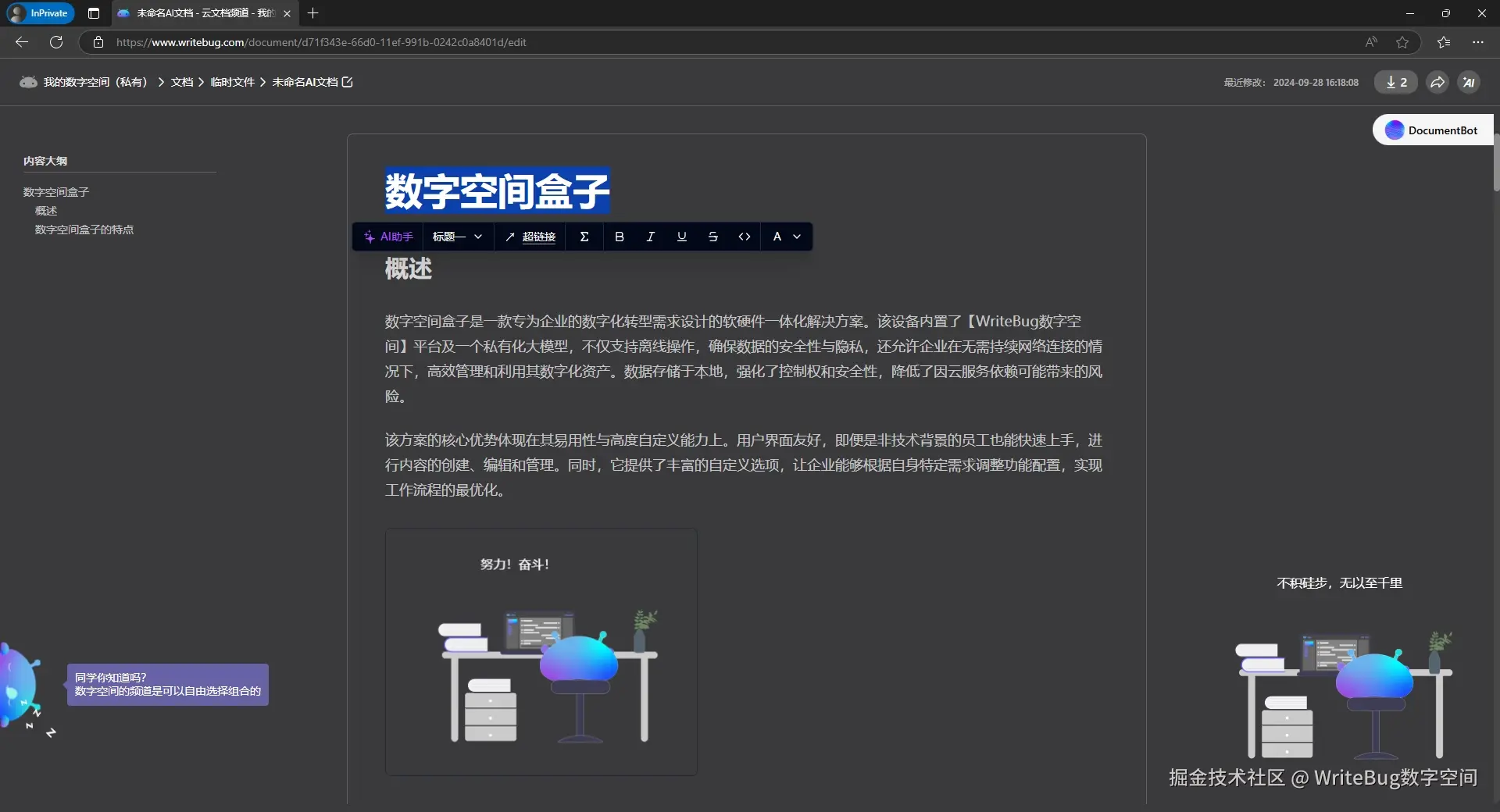Open the DocumentBot panel
This screenshot has width=1500, height=812.
click(1432, 130)
